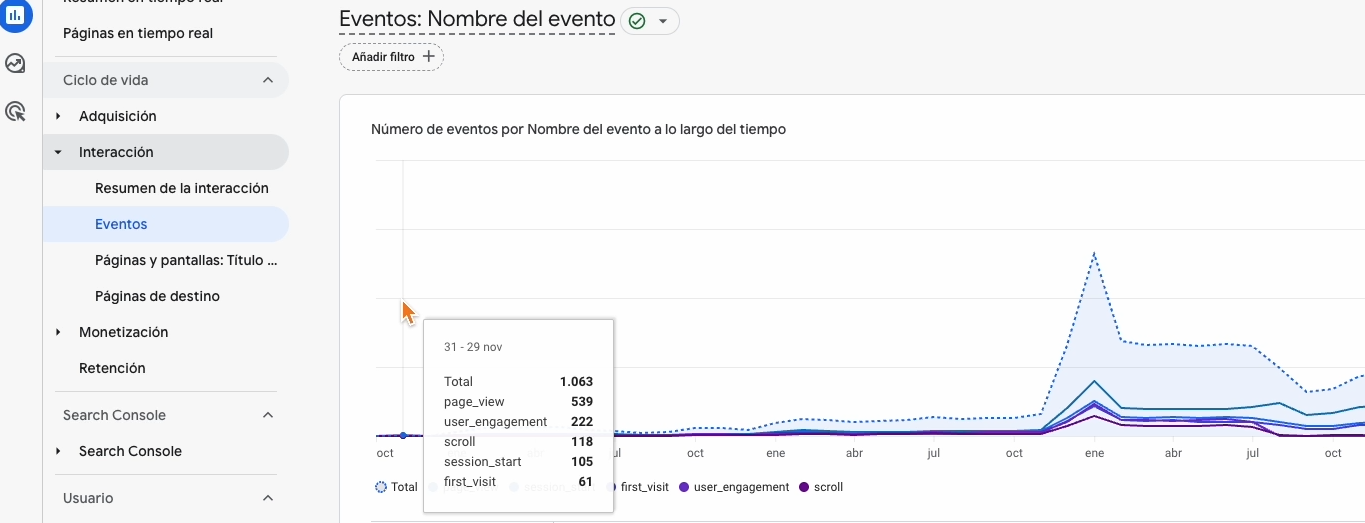
Task: Click the Eventos: Nombre del evento title
Action: 477,19
